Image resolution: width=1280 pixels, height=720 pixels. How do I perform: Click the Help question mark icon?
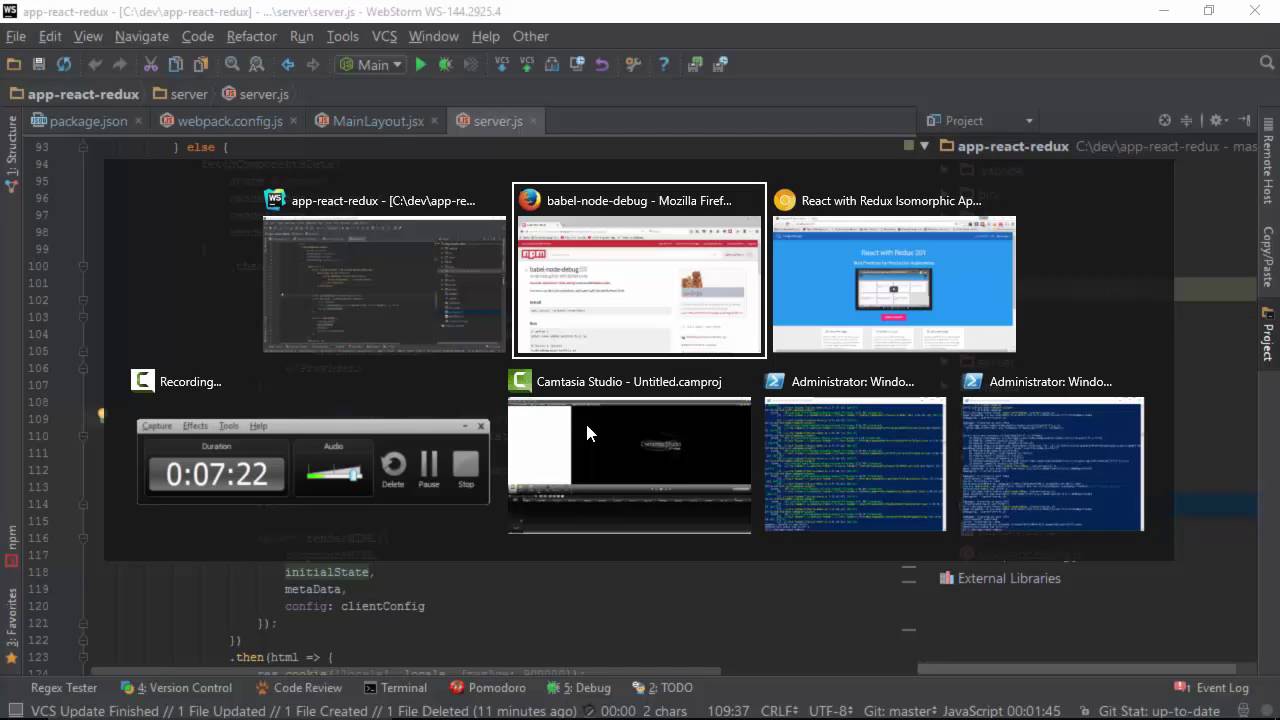[663, 64]
